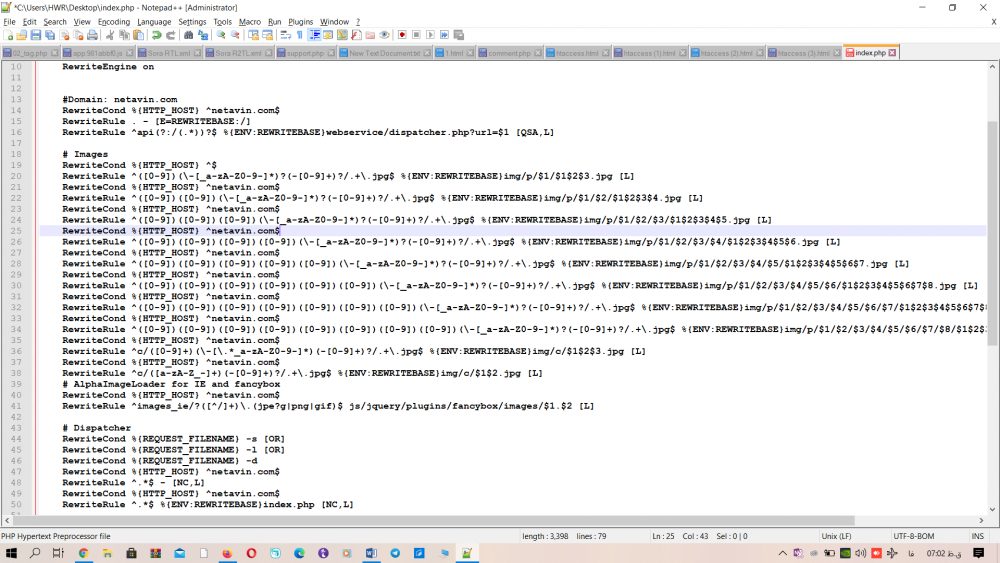
Task: Close the Sora R2TL.xml tab
Action: [268, 53]
